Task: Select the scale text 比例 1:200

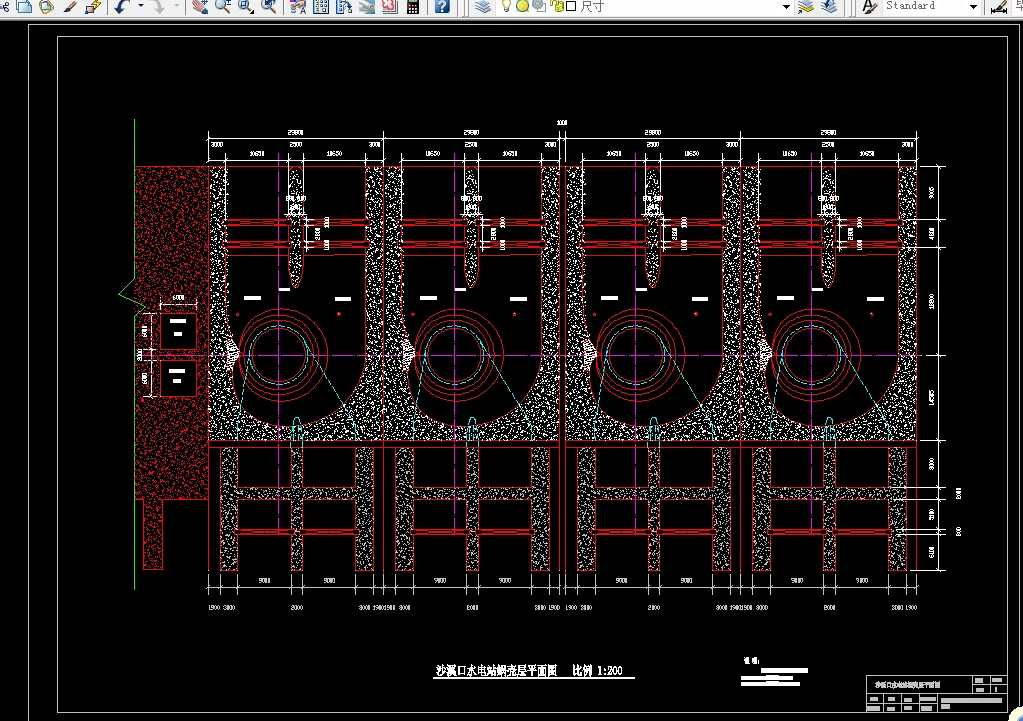Action: (598, 670)
